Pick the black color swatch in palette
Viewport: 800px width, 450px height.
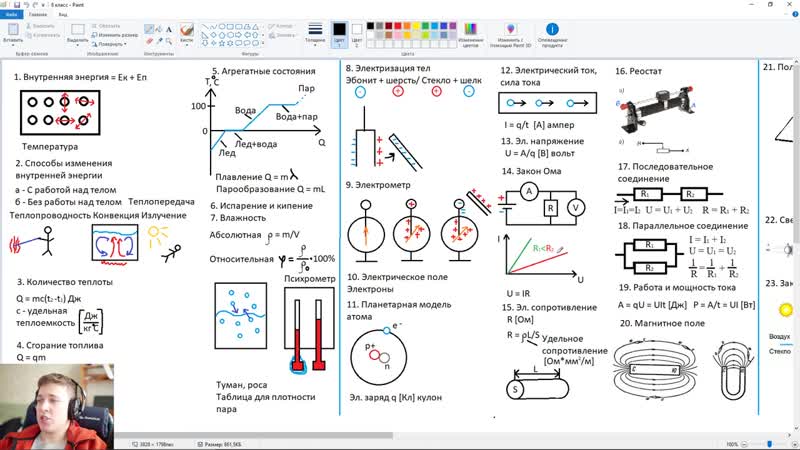(x=370, y=26)
